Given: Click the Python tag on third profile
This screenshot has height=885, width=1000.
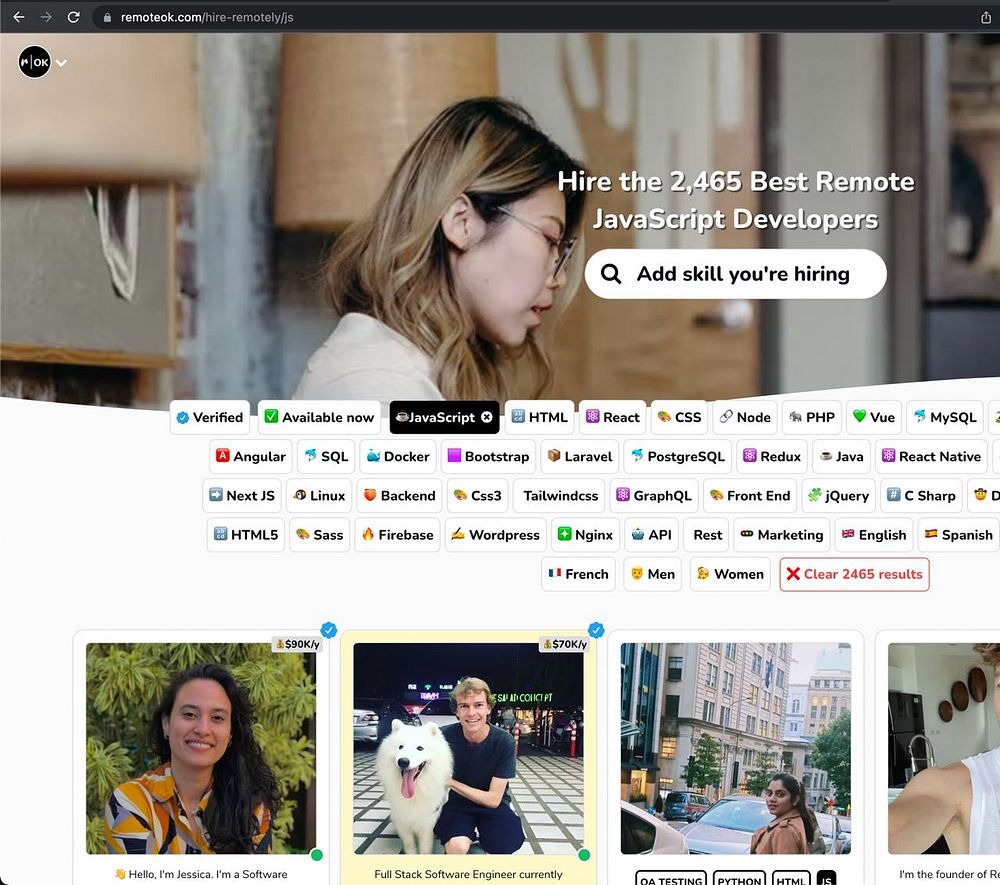Looking at the screenshot, I should (739, 880).
